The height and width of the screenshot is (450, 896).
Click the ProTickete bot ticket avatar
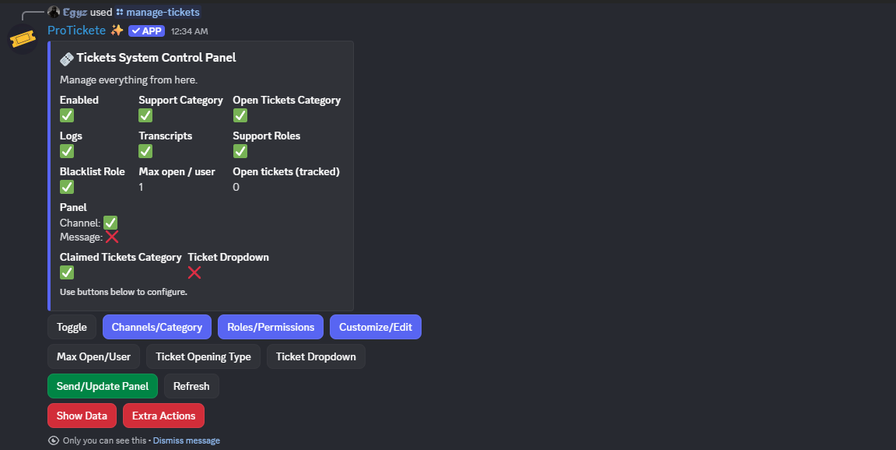click(23, 39)
